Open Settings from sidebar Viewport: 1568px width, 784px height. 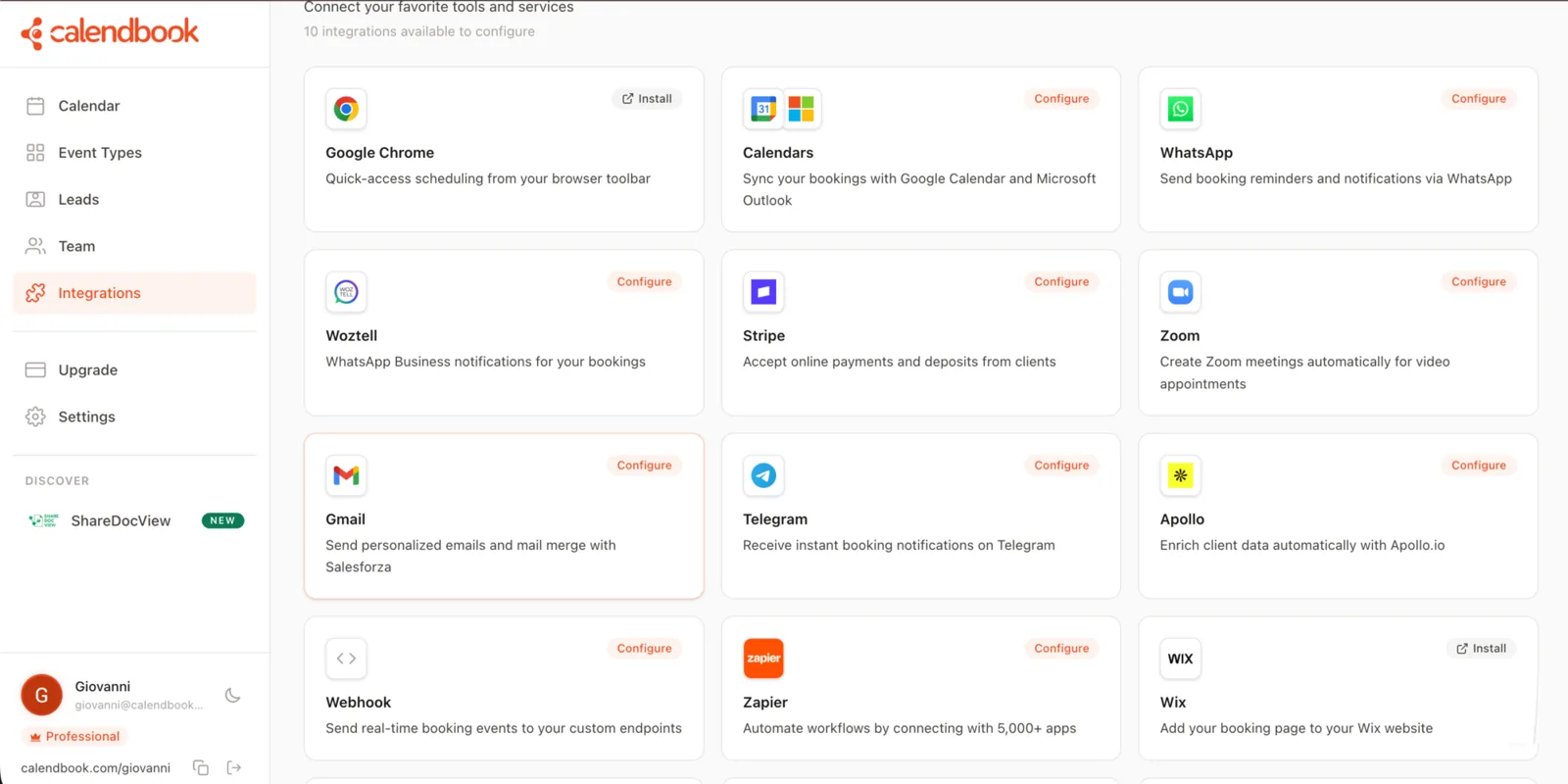coord(134,416)
